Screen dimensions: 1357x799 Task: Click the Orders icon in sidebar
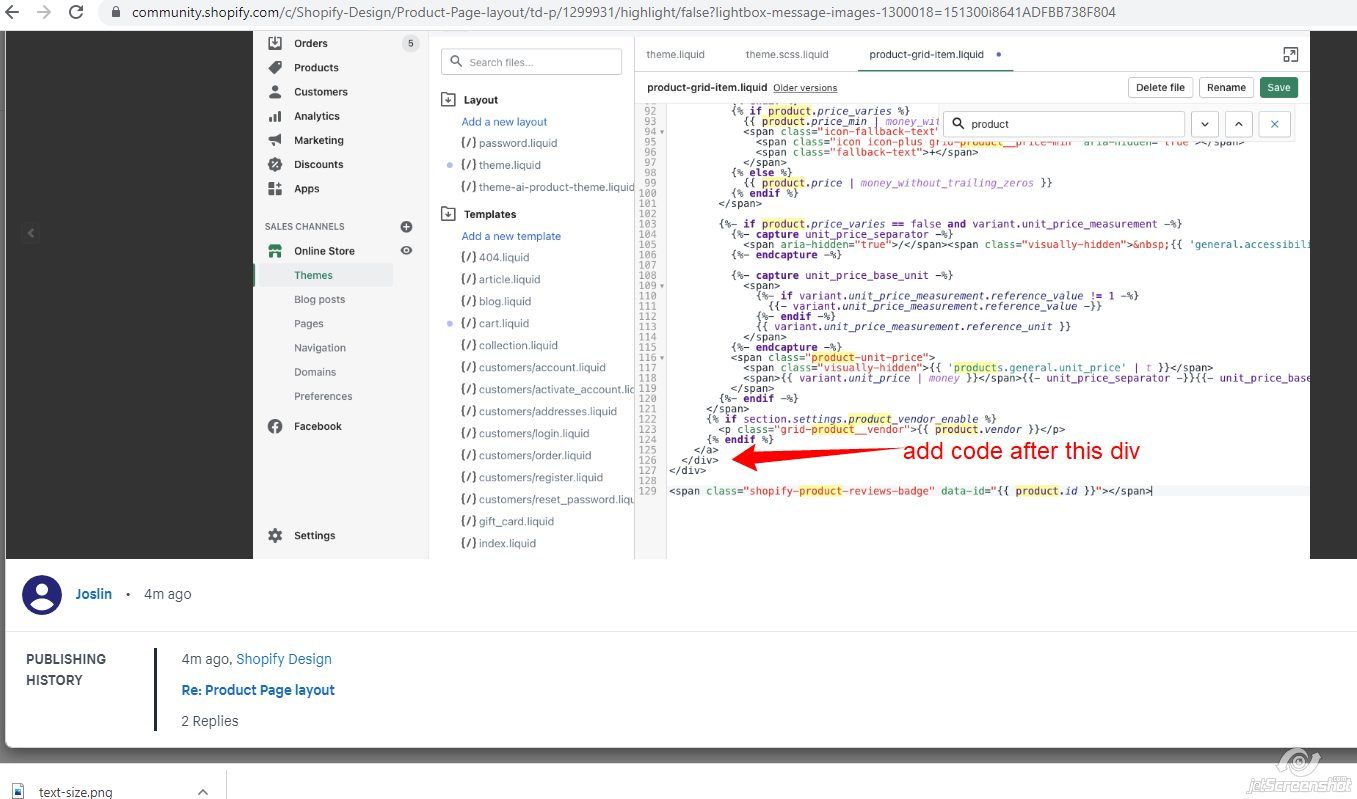coord(275,43)
